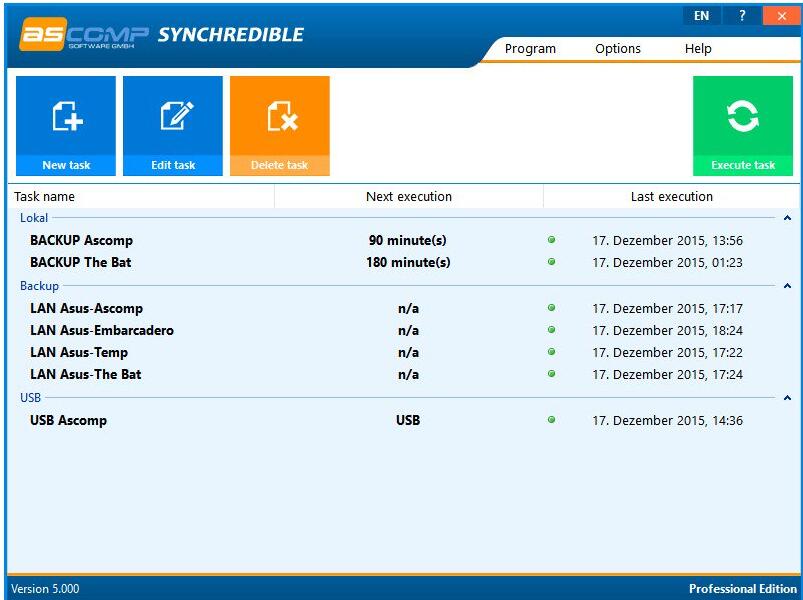Click the ASCOMP logo

tap(83, 34)
